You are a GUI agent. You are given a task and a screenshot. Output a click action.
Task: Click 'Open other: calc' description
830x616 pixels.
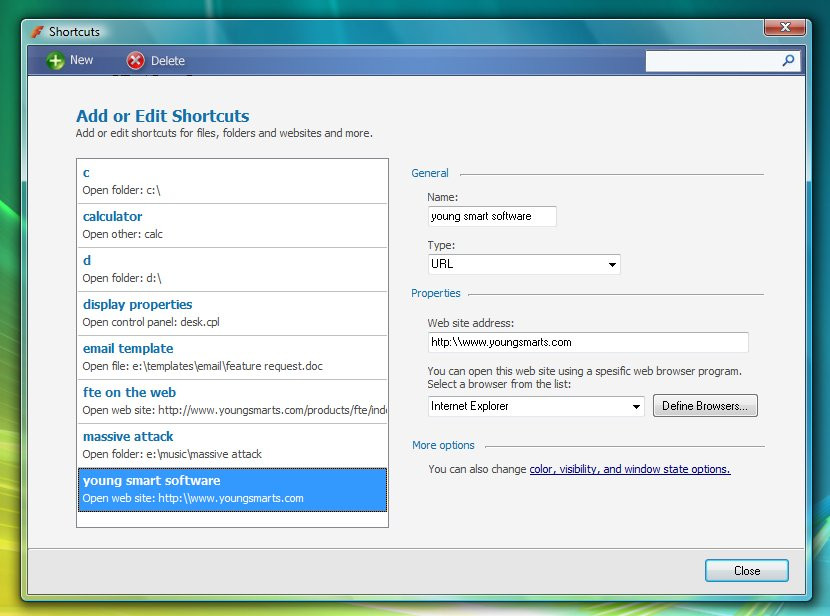coord(122,234)
